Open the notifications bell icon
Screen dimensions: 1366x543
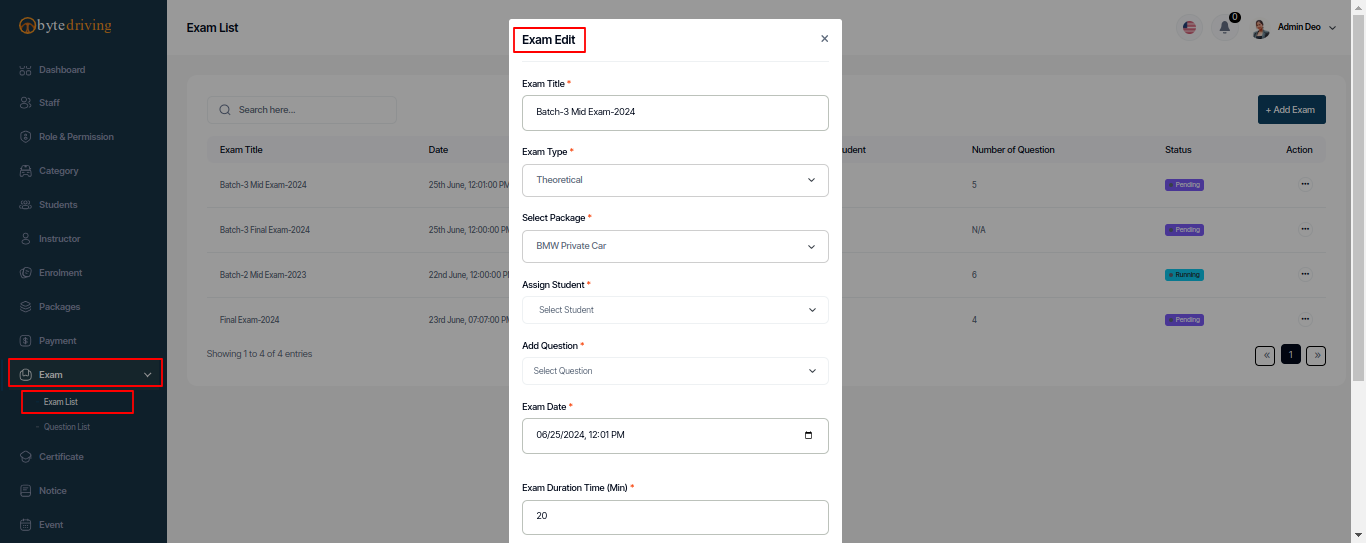point(1224,27)
